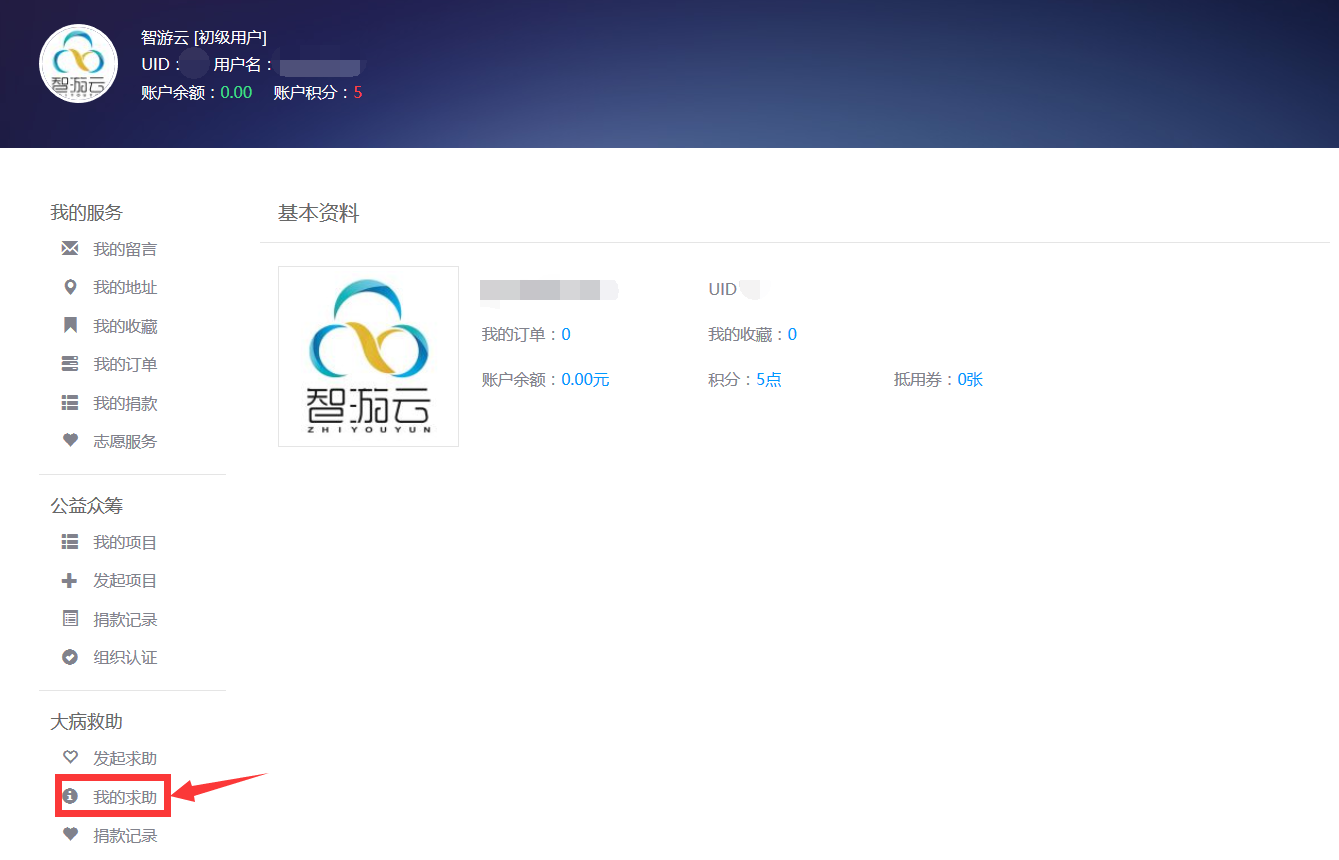This screenshot has width=1339, height=860.
Task: Click the header 账户积分 value 5
Action: (x=358, y=92)
